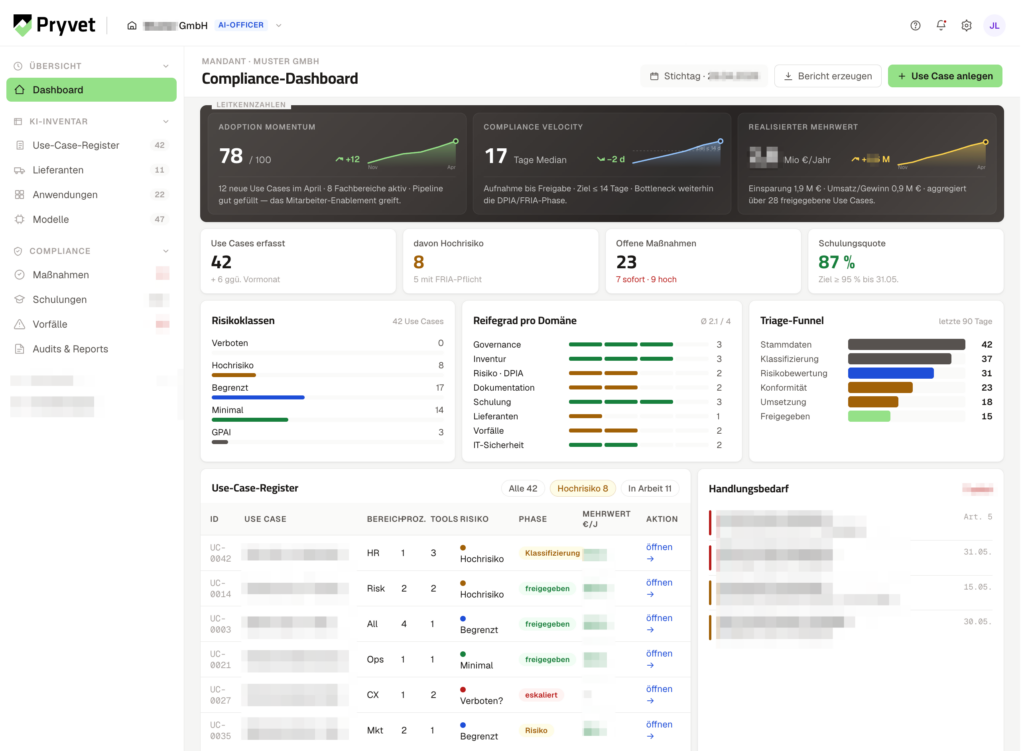
Task: Click the plus icon in Use Case anlegen
Action: [901, 76]
